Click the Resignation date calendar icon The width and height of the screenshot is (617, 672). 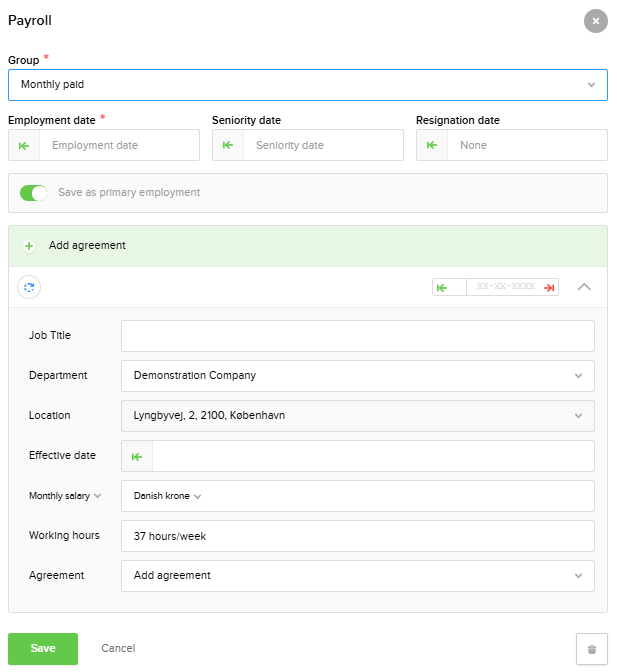click(432, 145)
